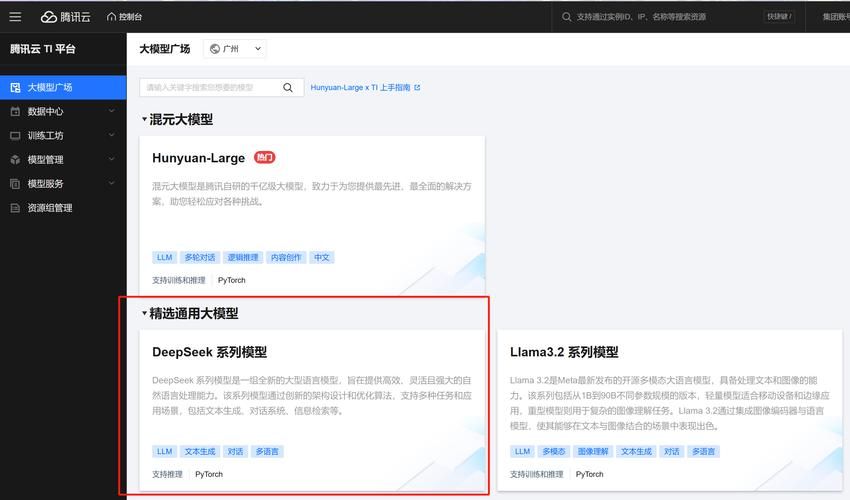850x500 pixels.
Task: Click the LLM tag on DeepSeek card
Action: 164,451
